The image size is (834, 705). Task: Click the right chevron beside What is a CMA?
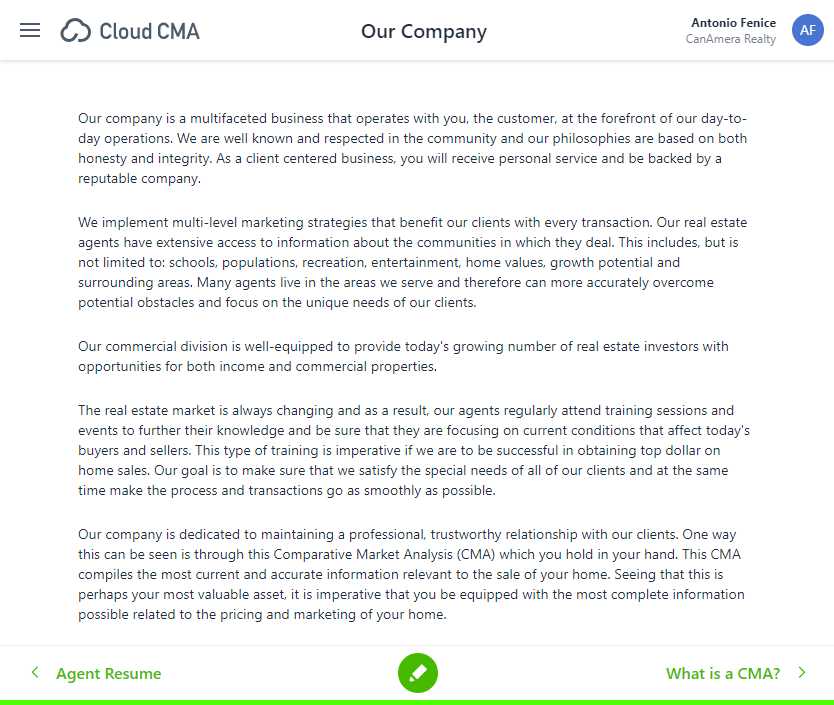click(x=802, y=673)
